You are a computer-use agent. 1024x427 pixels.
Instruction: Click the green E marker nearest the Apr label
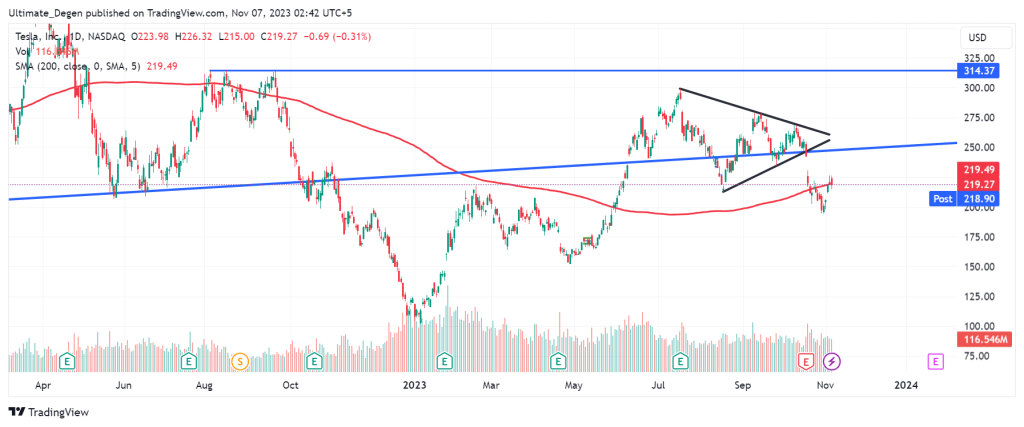click(x=65, y=360)
